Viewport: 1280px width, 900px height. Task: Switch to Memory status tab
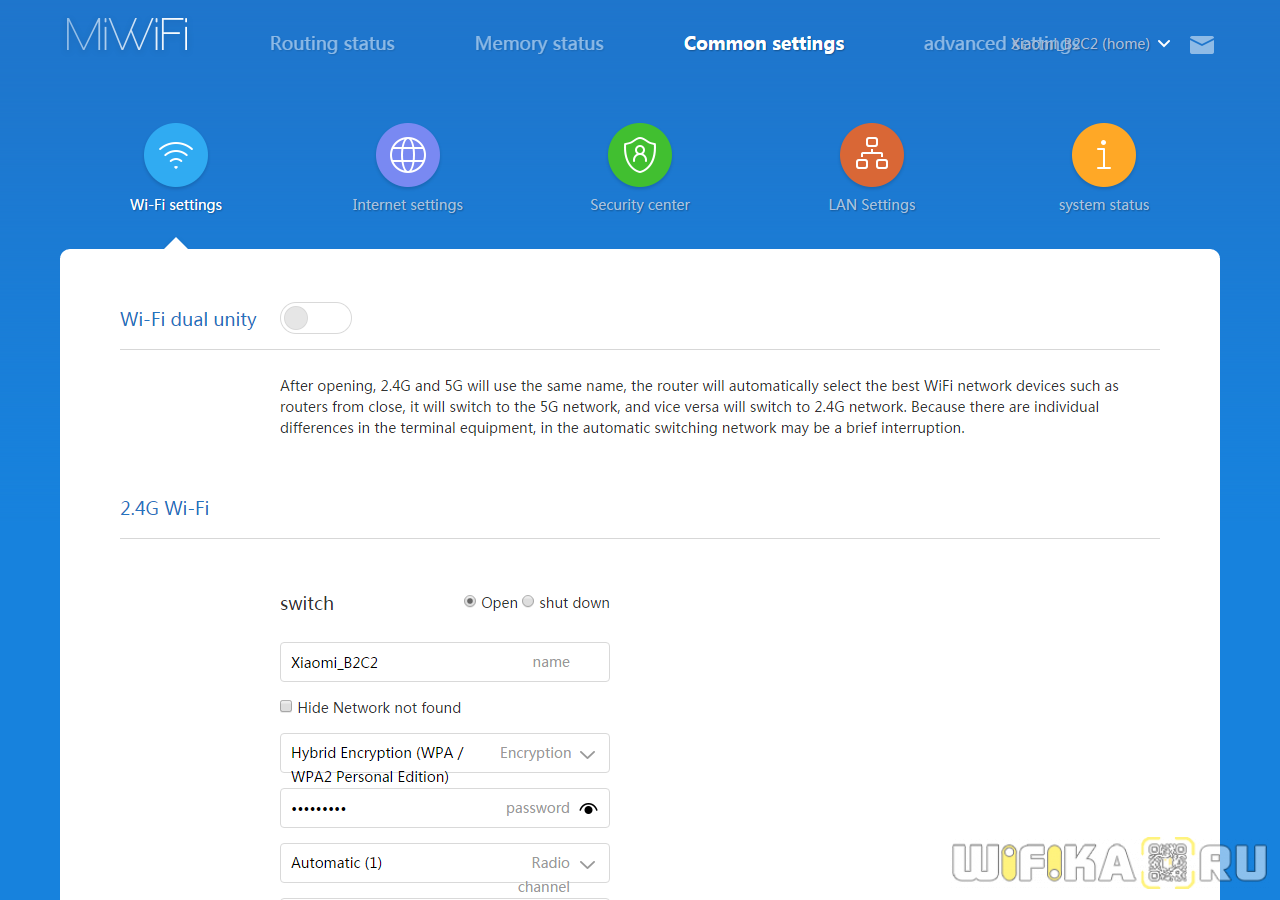(539, 44)
